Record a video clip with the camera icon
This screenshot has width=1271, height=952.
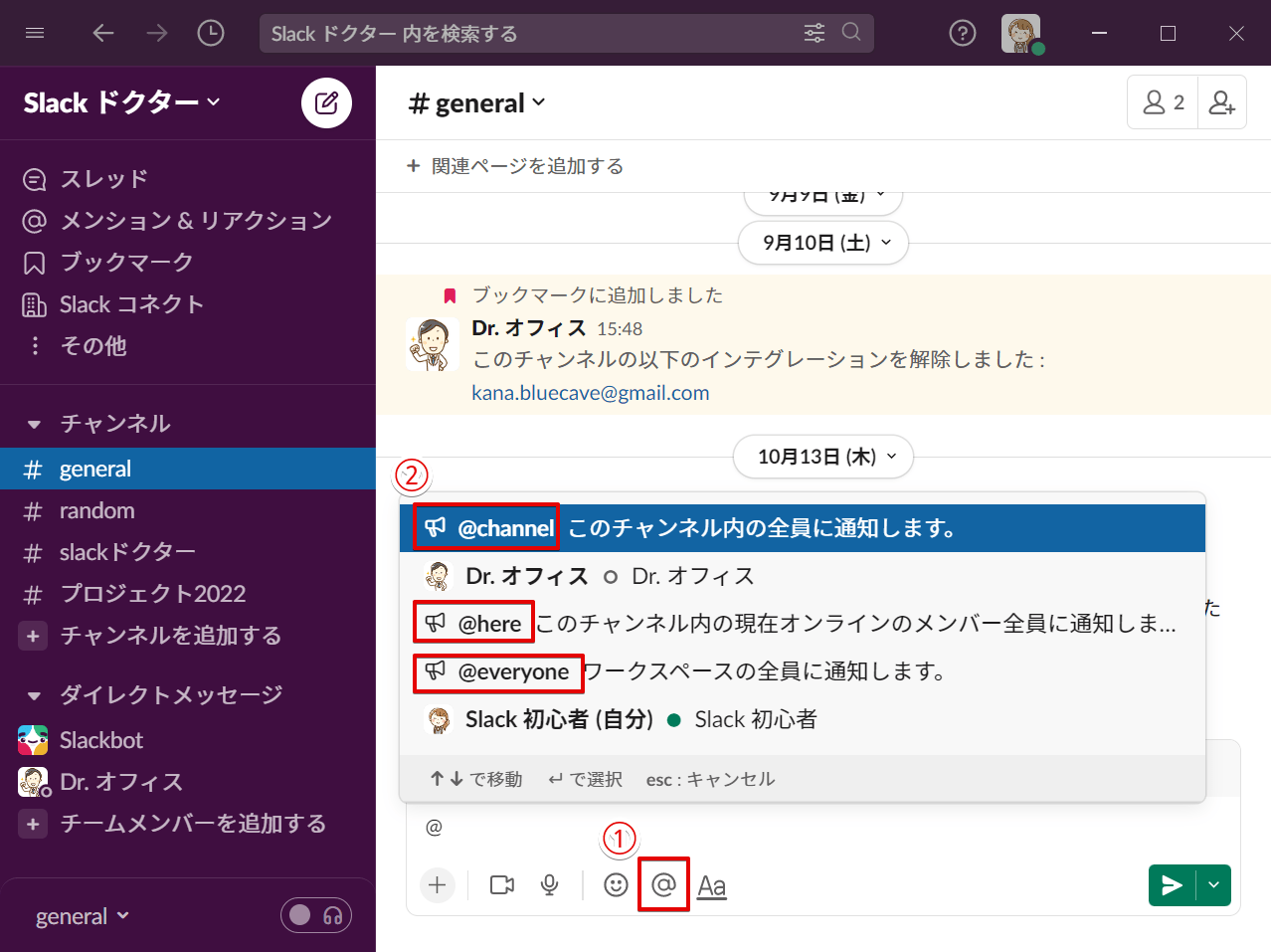click(501, 884)
